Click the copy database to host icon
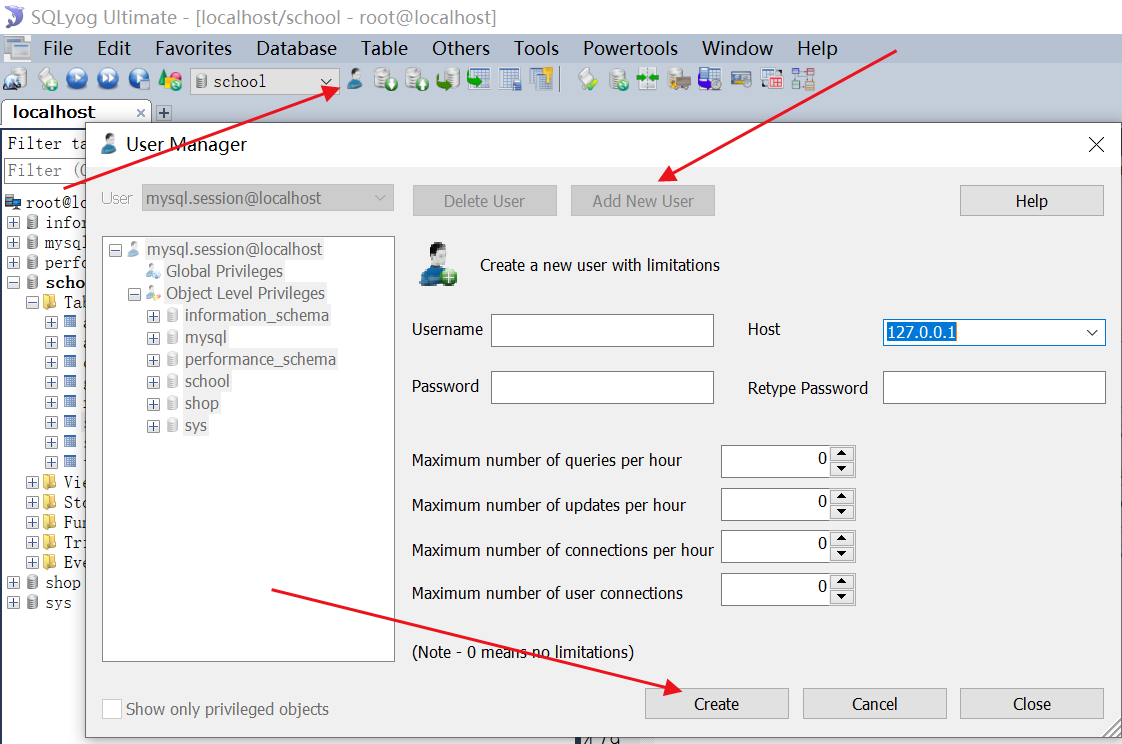Screen dimensions: 1122x744 click(x=448, y=79)
